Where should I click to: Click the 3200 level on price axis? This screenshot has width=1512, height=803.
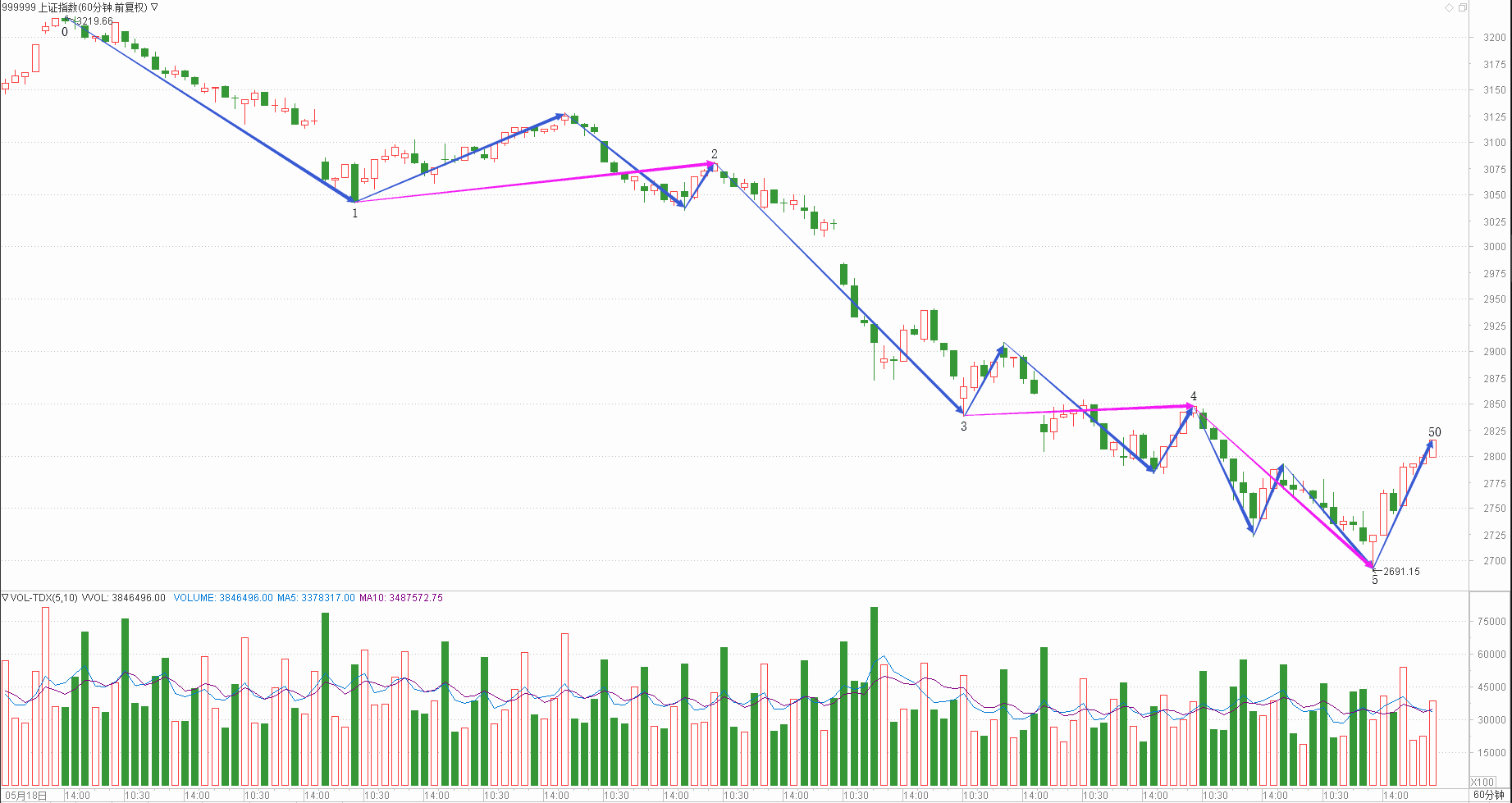click(1494, 38)
